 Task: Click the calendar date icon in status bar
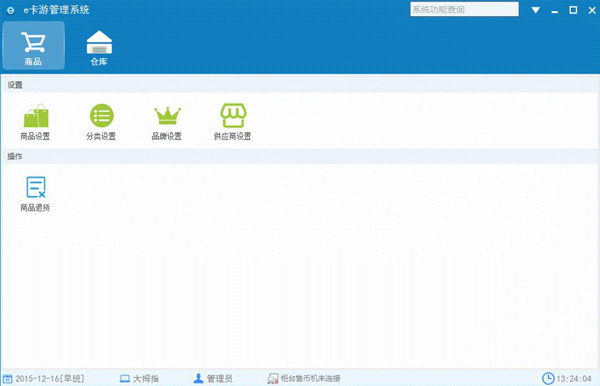coord(7,379)
